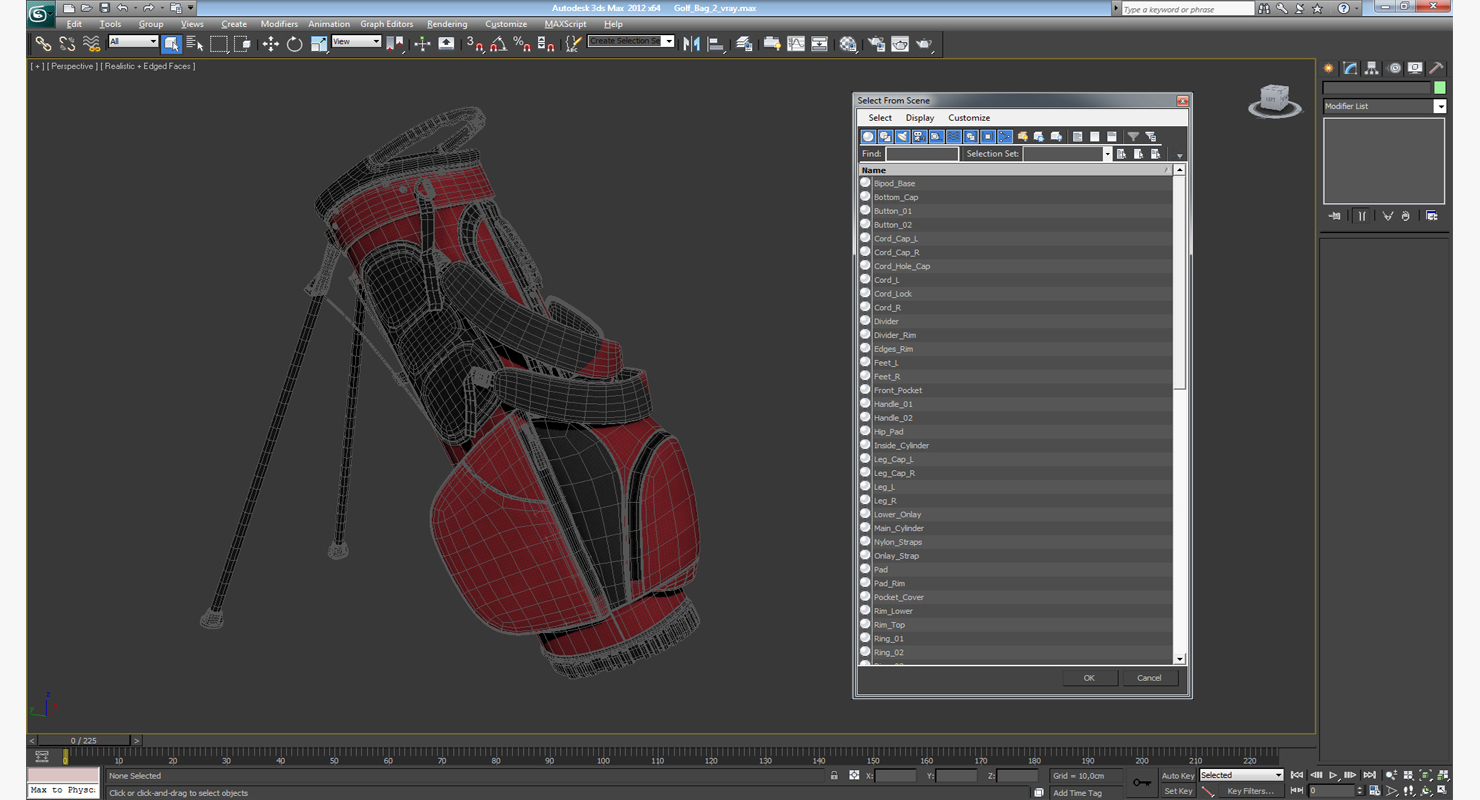Click the ViewCube in viewport
The image size is (1480, 800).
pos(1274,99)
